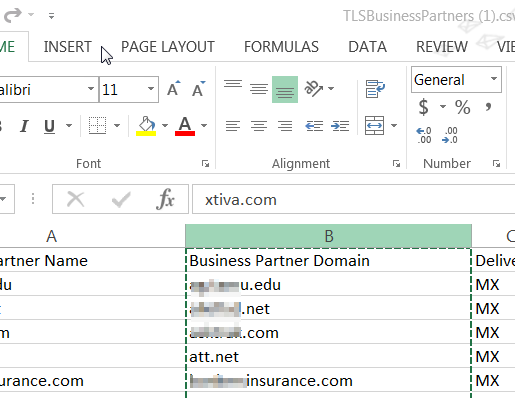Screen dimensions: 515x398
Task: Toggle underline formatting
Action: click(x=50, y=126)
